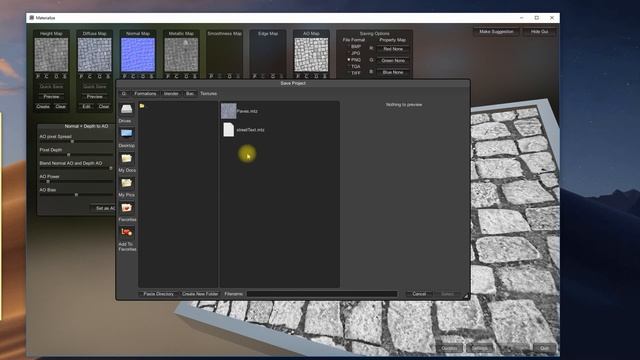Screen dimensions: 640x360
Task: Select TIFF file format
Action: 354,73
